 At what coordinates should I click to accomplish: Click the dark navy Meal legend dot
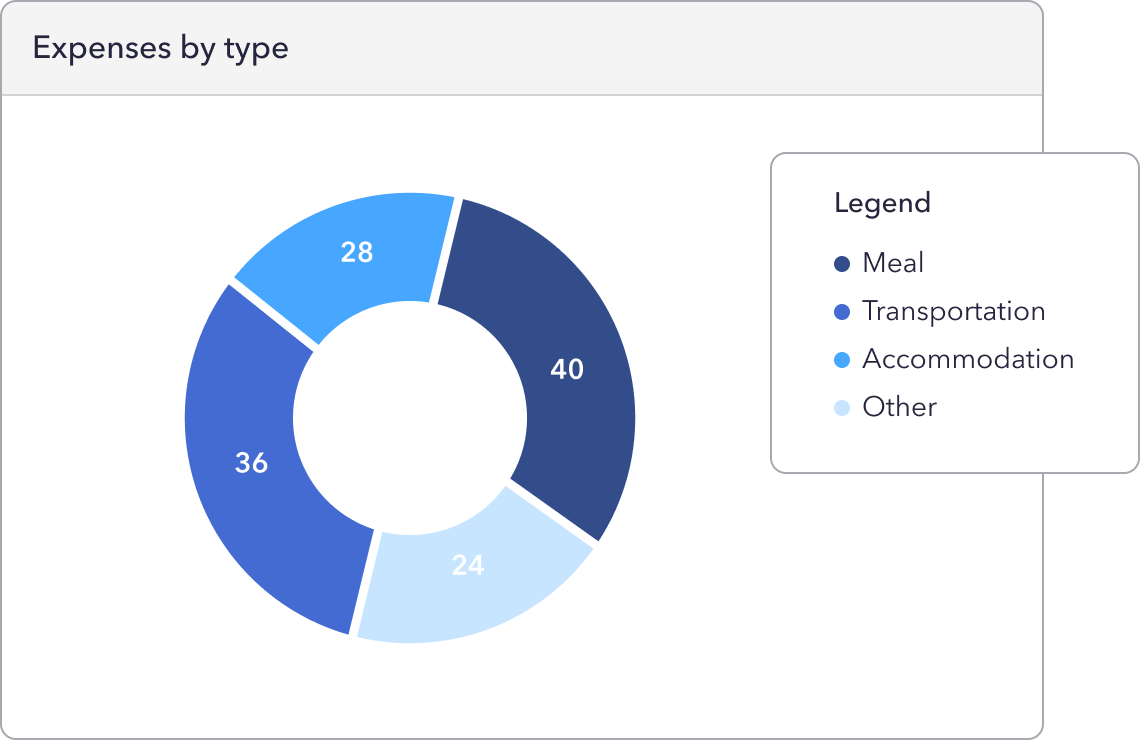[842, 264]
